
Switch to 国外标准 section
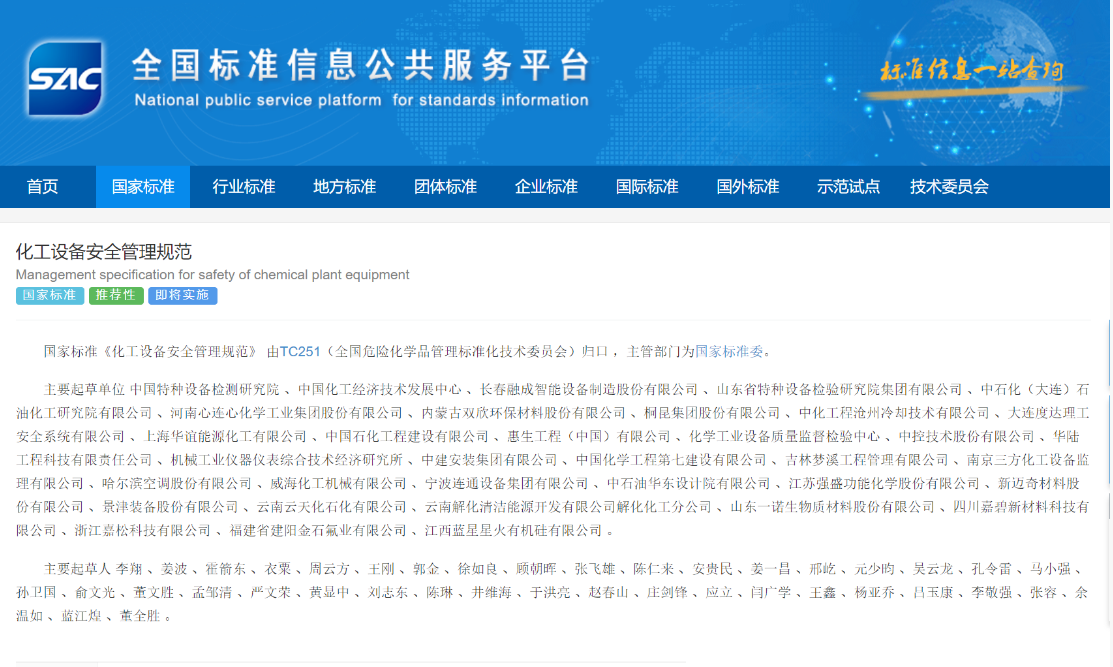coord(748,187)
